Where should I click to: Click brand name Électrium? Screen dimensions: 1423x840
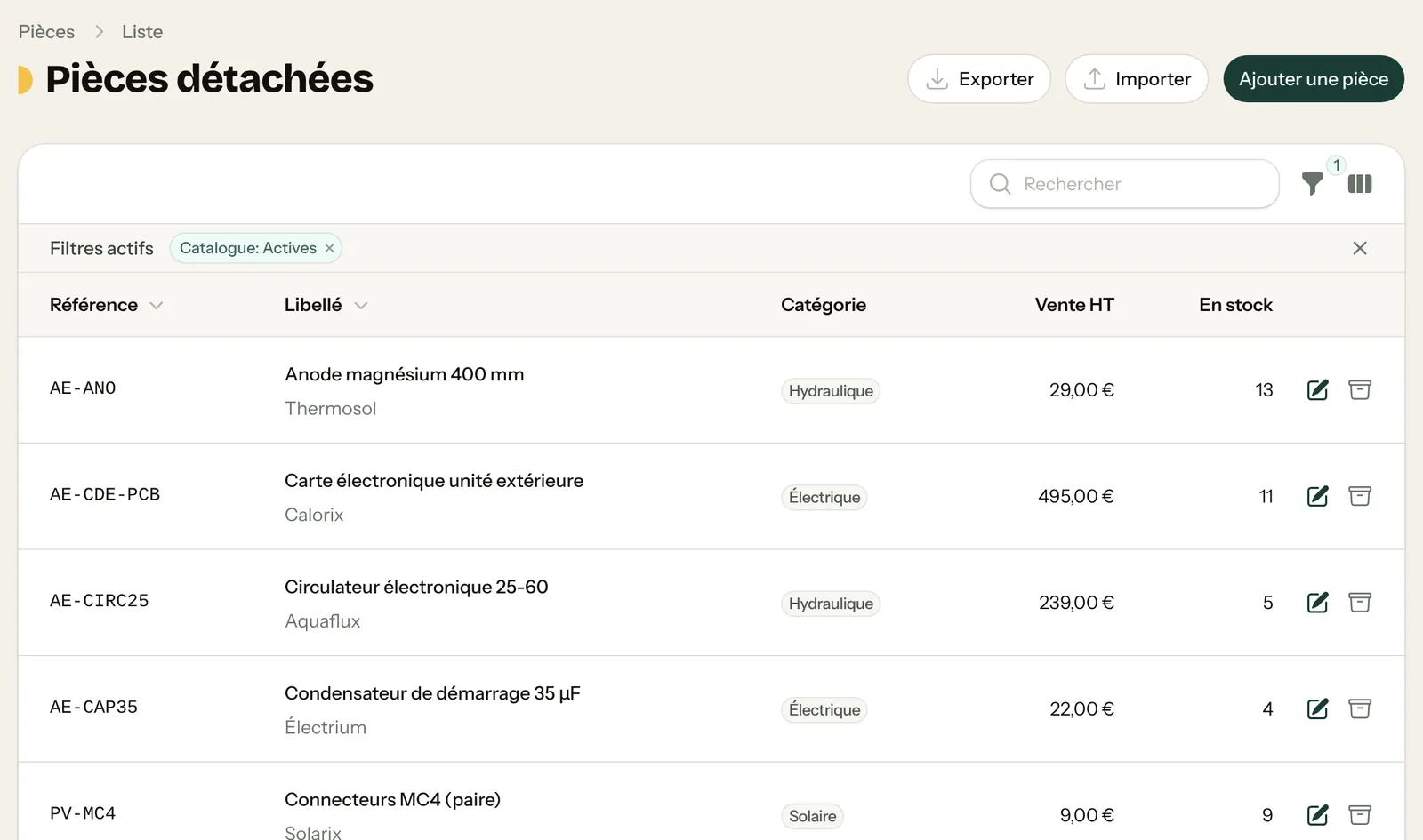coord(326,727)
